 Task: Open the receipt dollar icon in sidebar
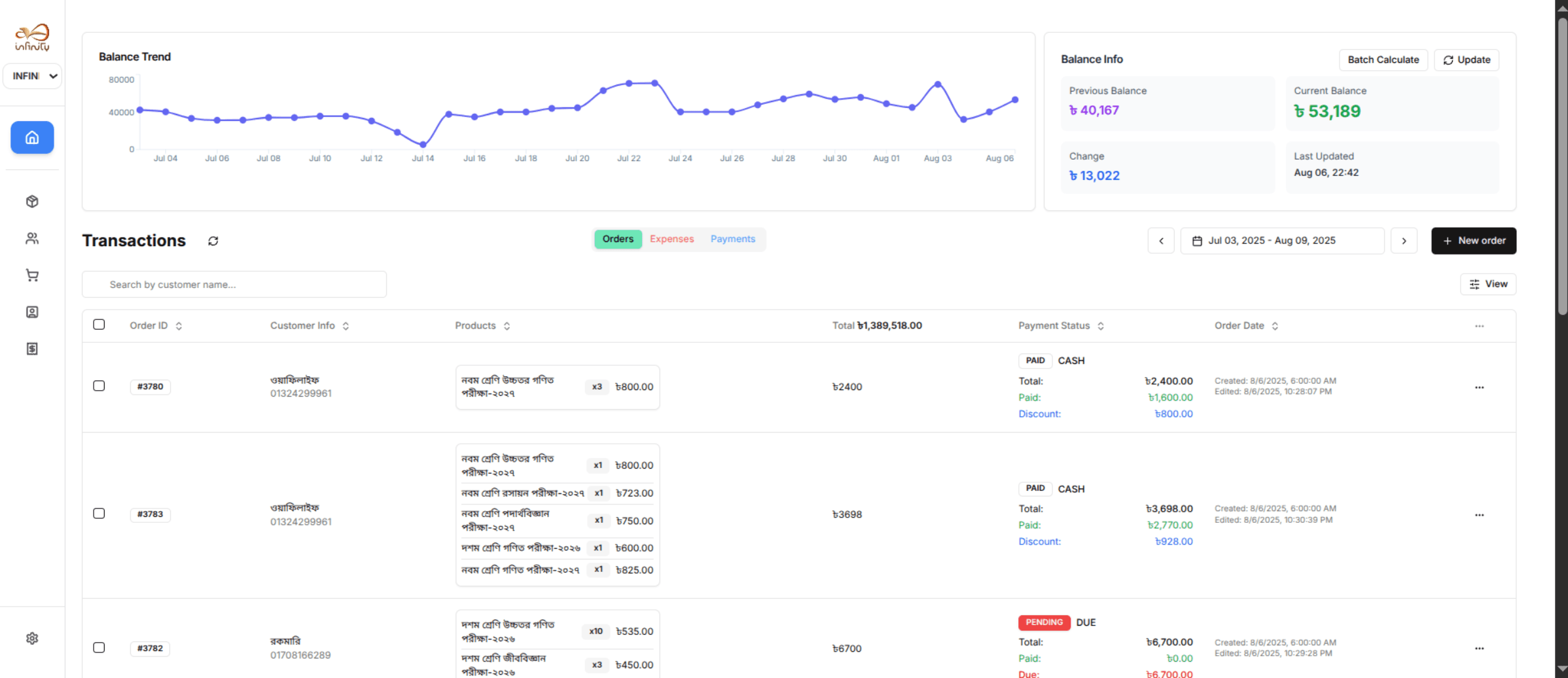[x=32, y=349]
